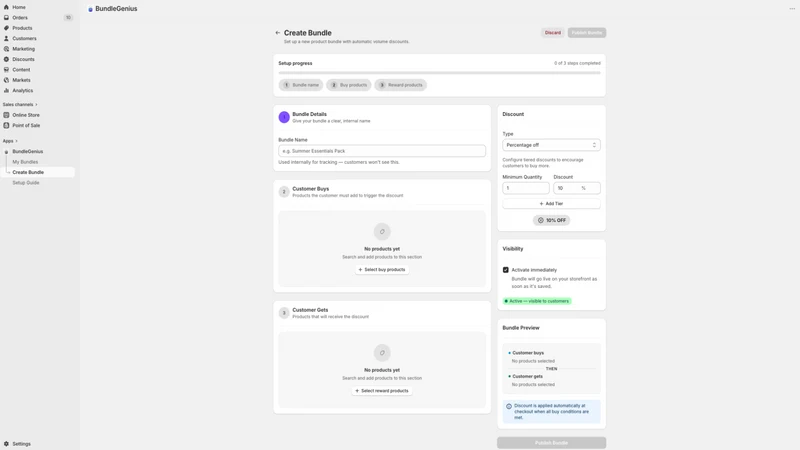This screenshot has width=800, height=450.
Task: Click the Discount percentage field
Action: 577,188
